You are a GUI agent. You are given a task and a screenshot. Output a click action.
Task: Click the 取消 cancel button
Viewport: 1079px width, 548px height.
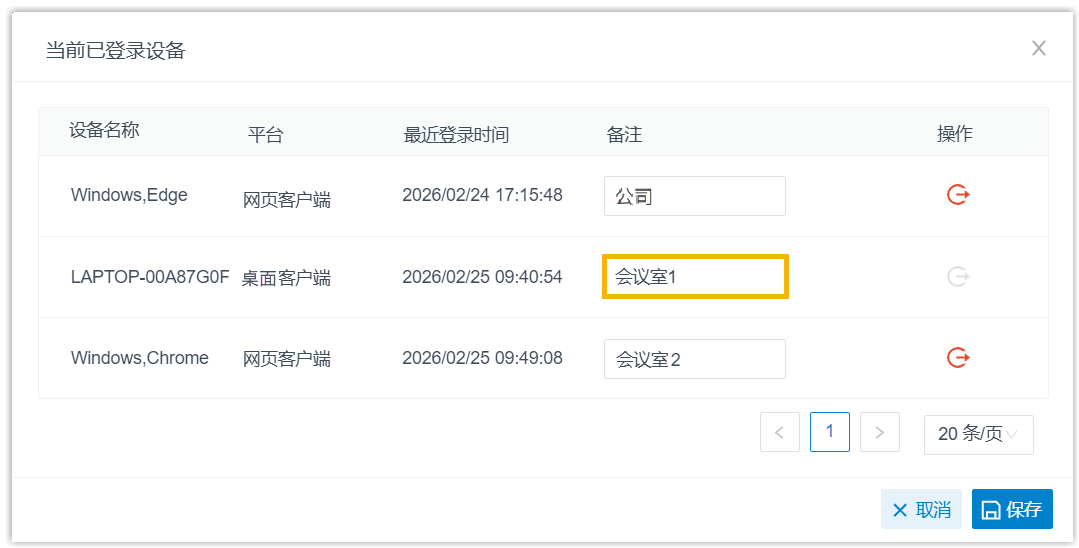[x=920, y=509]
